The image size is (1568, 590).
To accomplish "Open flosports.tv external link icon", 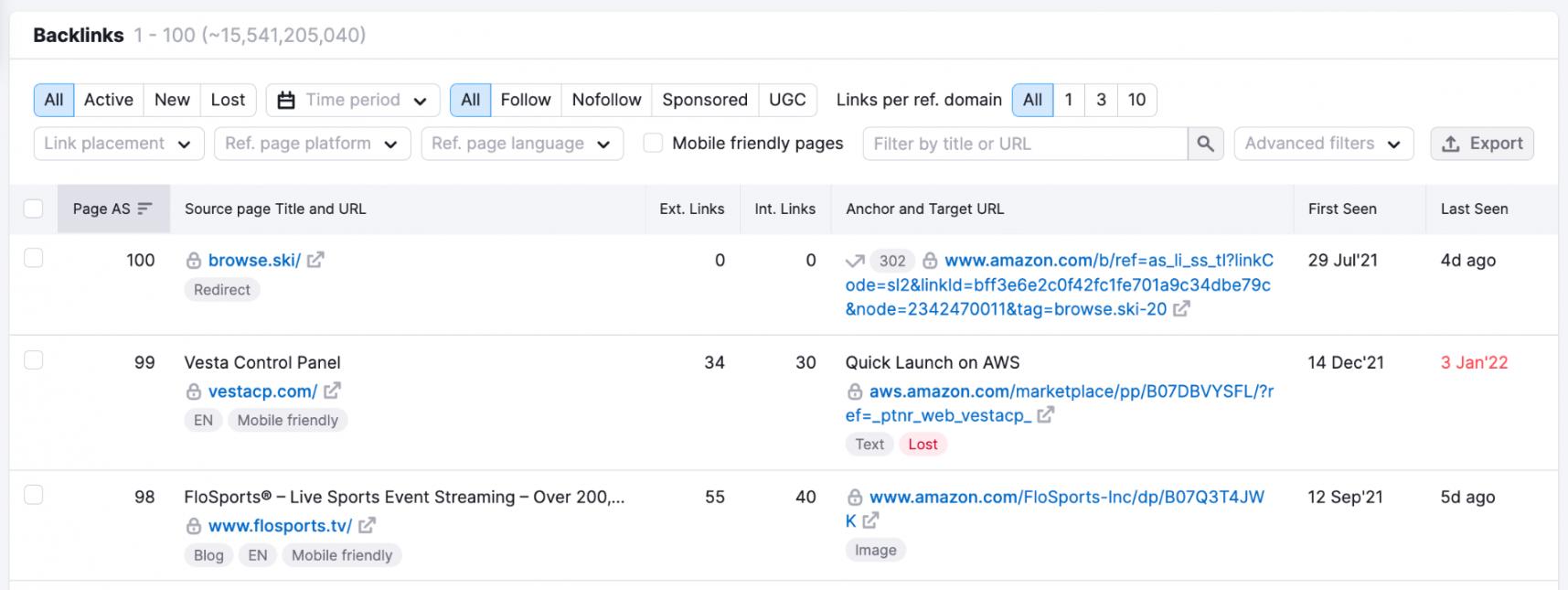I will (x=367, y=525).
